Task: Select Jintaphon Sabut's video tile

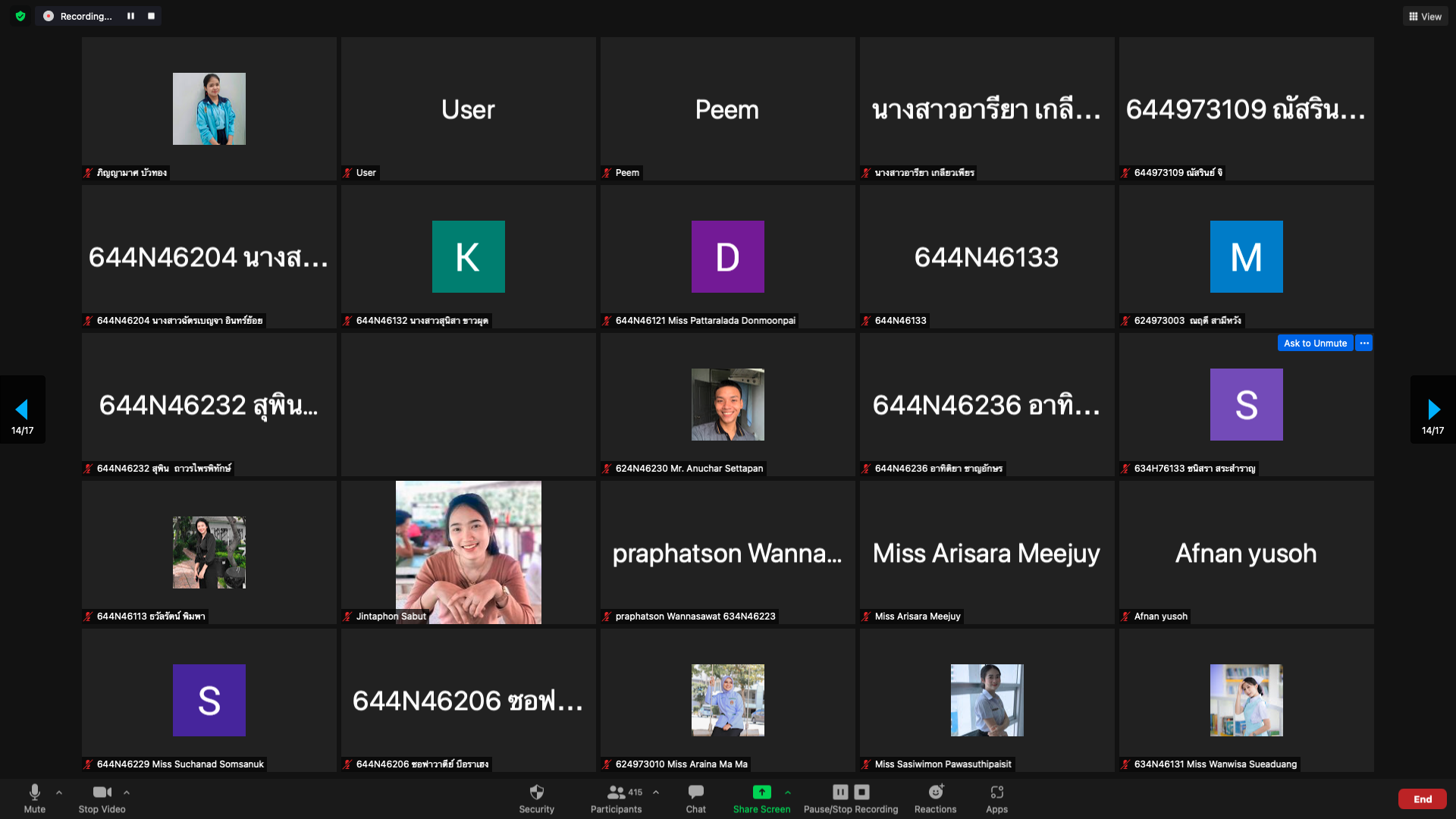Action: pyautogui.click(x=468, y=552)
